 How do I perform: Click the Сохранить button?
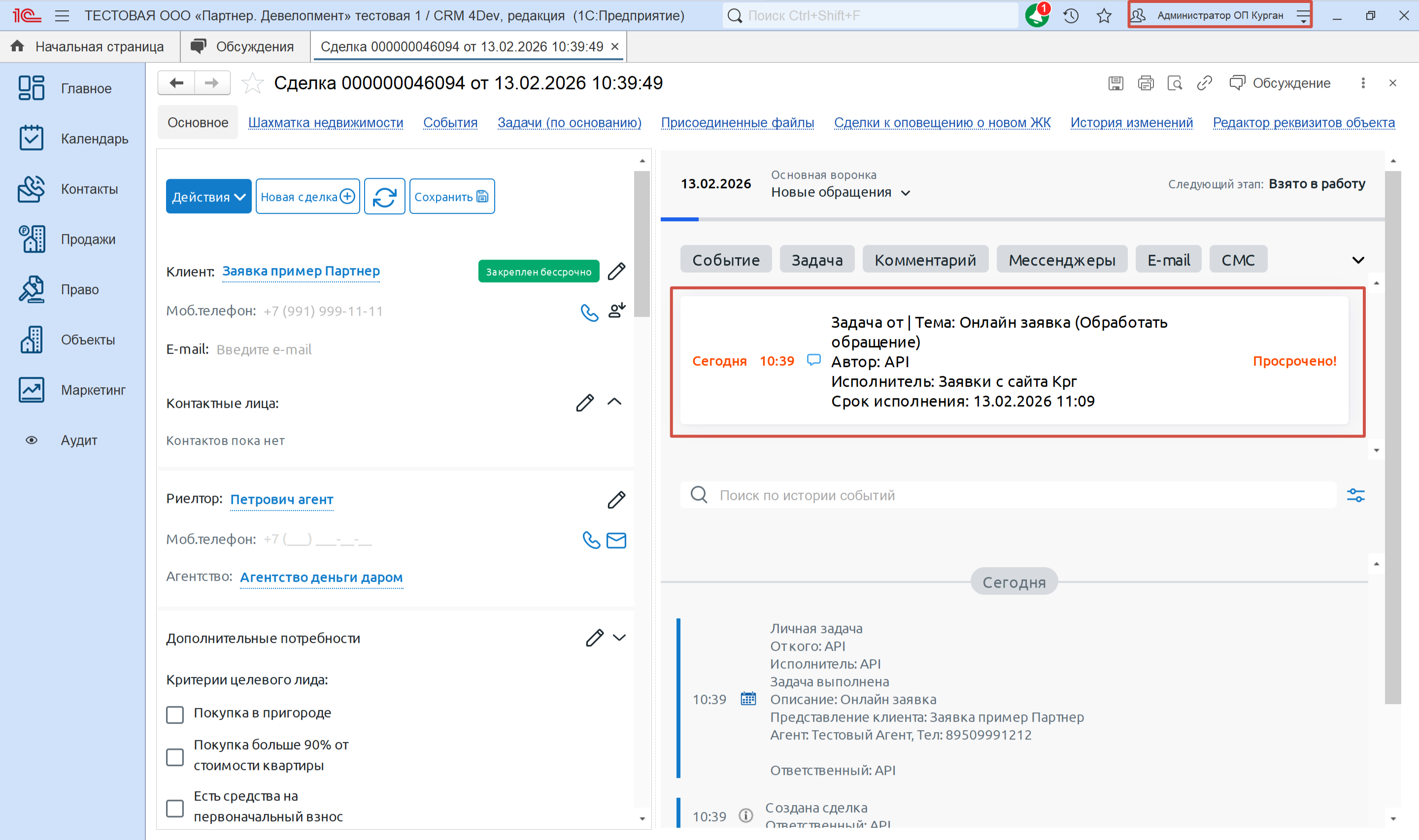(x=451, y=197)
